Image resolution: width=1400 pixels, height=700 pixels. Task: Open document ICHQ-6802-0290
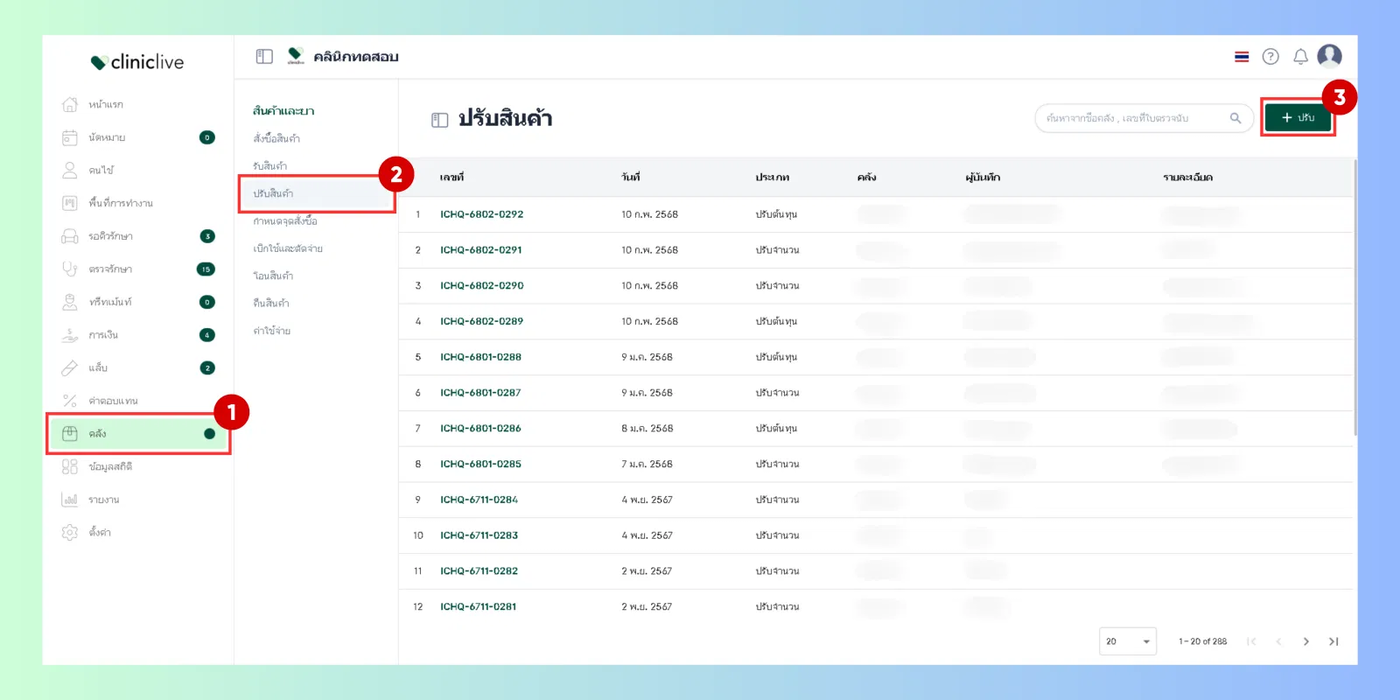(x=482, y=286)
